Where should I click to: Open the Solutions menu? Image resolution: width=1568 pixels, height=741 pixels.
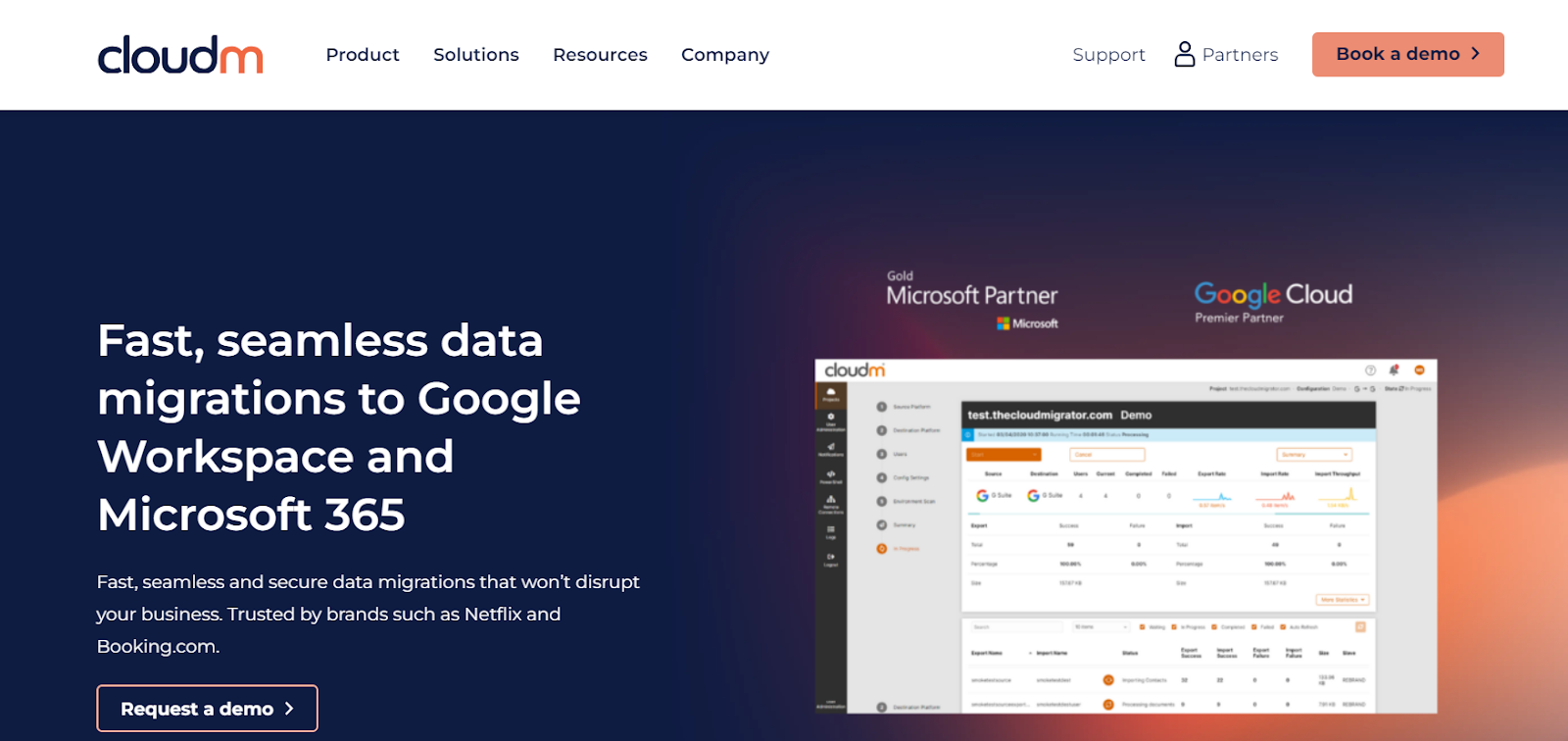click(x=476, y=55)
